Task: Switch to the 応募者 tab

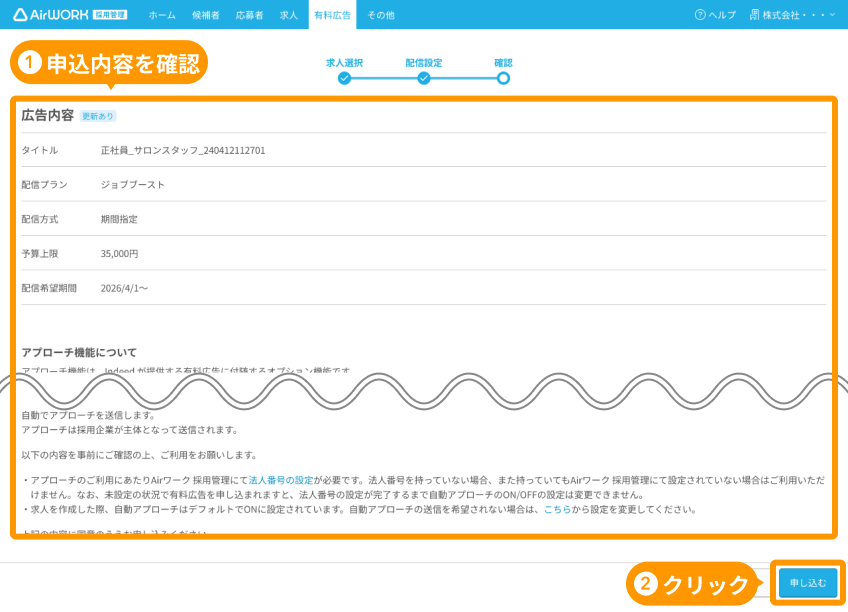Action: point(249,15)
